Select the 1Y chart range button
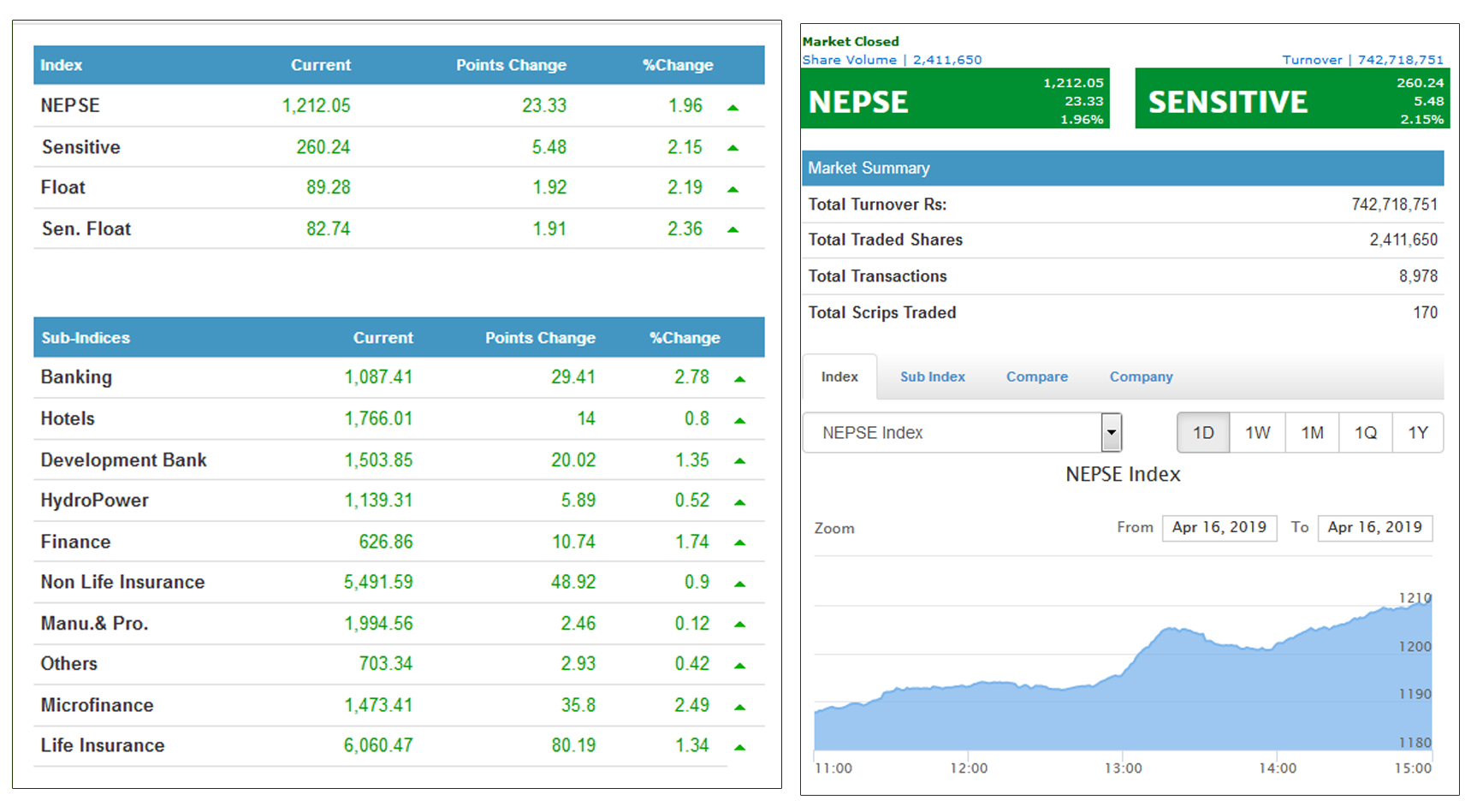Image resolution: width=1477 pixels, height=812 pixels. [1418, 432]
